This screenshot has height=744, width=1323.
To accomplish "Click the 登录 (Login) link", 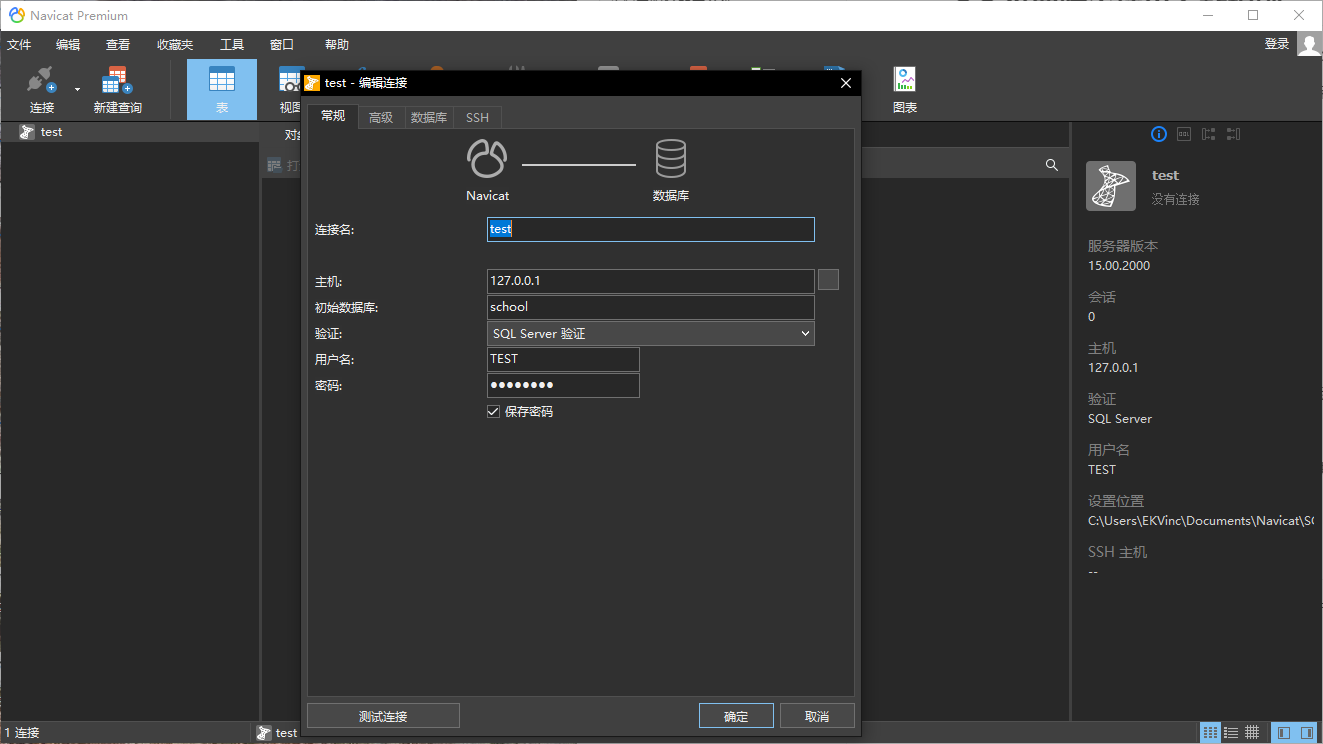I will [x=1277, y=44].
